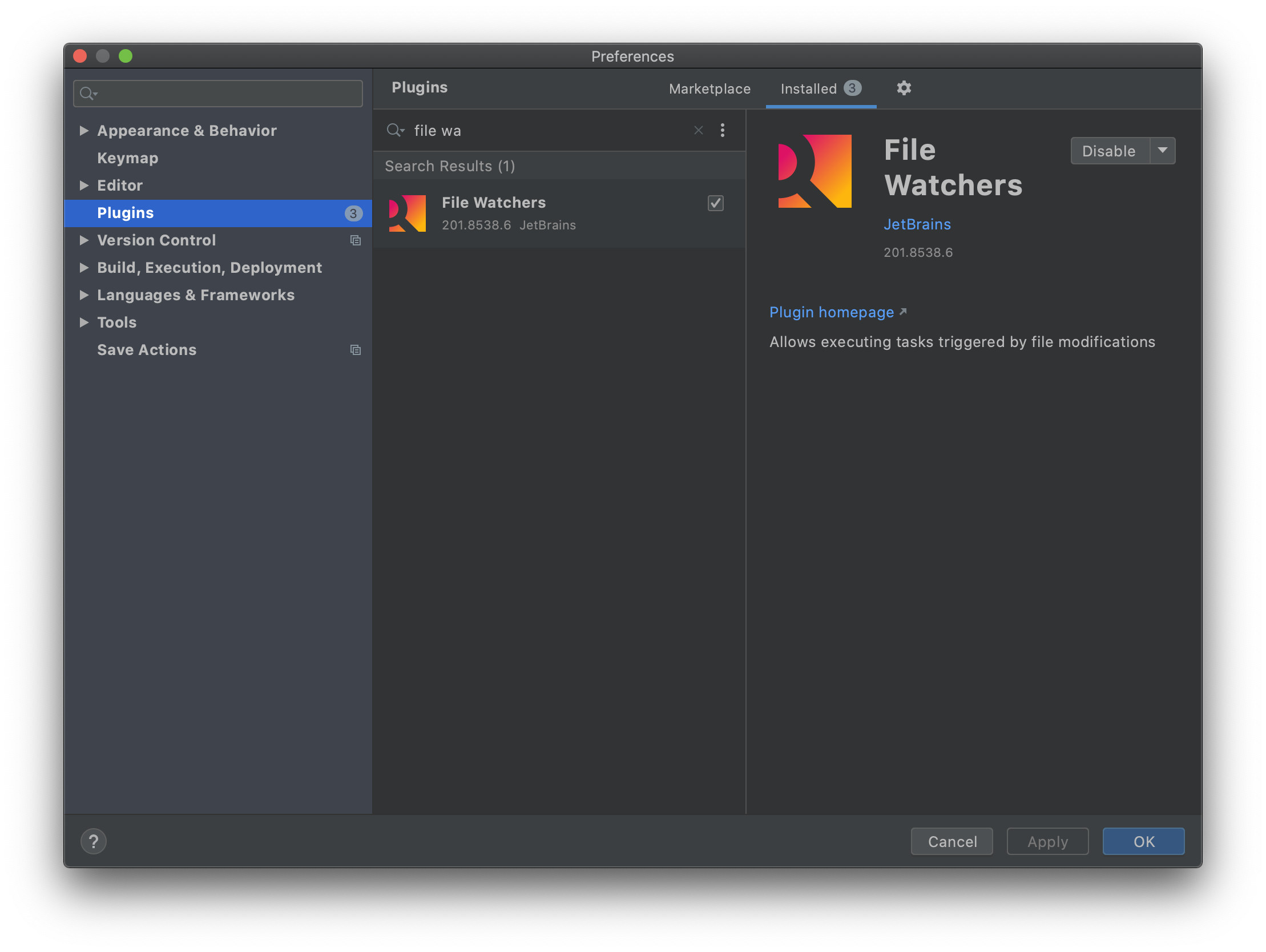Open the plugins gear settings icon
Screen dimensions: 1266x952
(903, 88)
